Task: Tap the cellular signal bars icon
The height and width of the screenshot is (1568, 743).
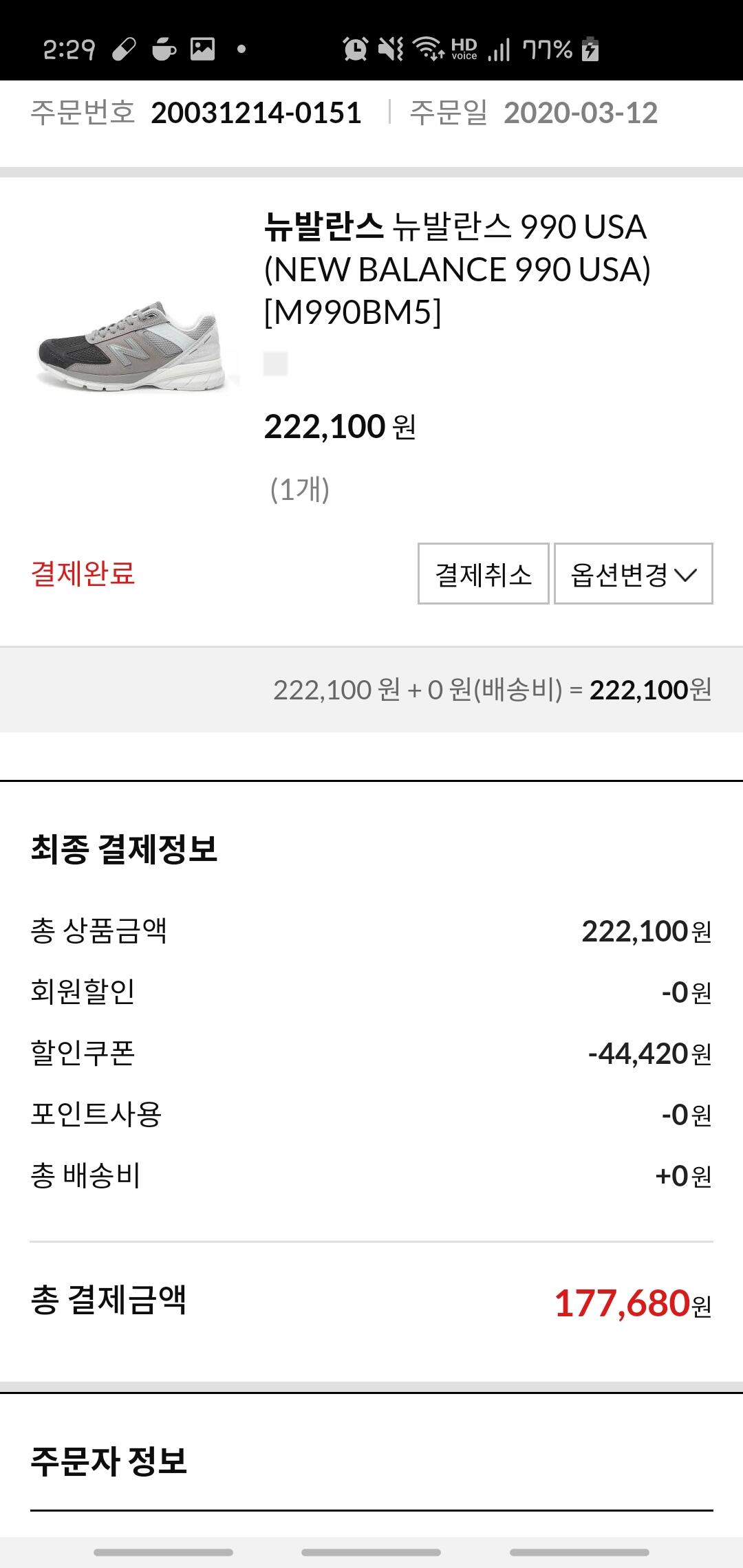Action: pyautogui.click(x=499, y=49)
